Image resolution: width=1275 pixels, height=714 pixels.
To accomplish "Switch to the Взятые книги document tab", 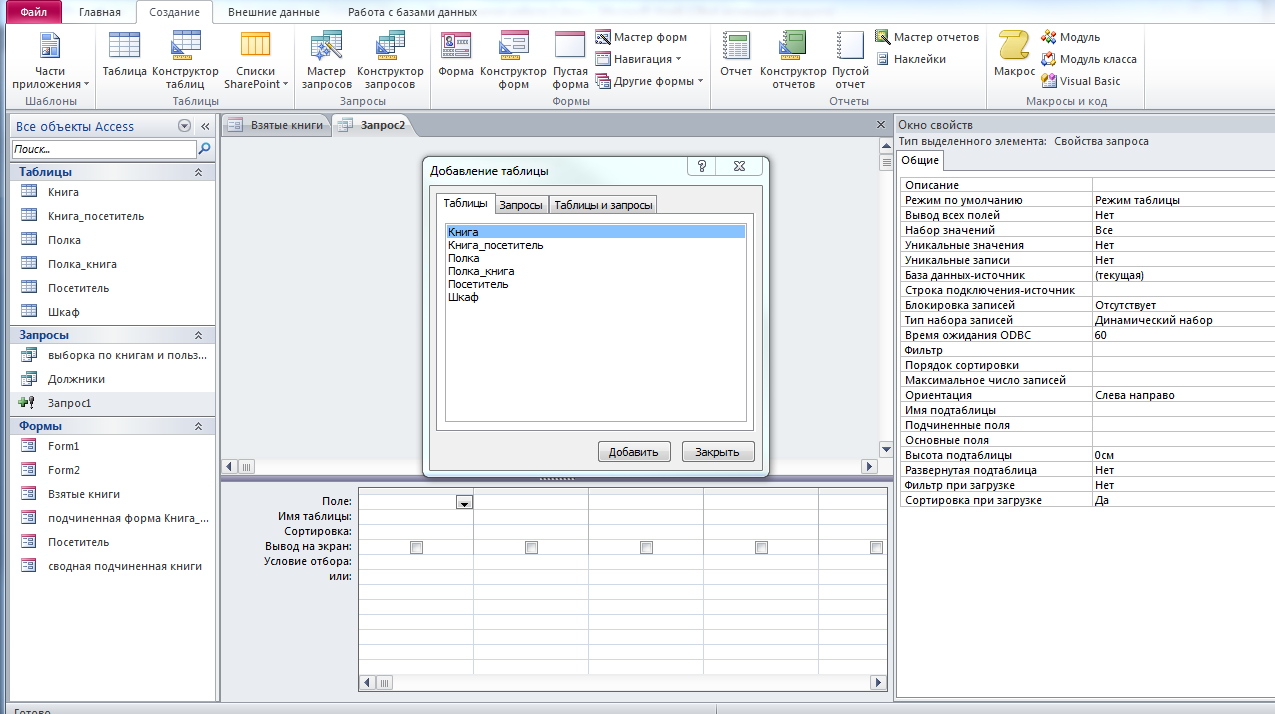I will (275, 125).
